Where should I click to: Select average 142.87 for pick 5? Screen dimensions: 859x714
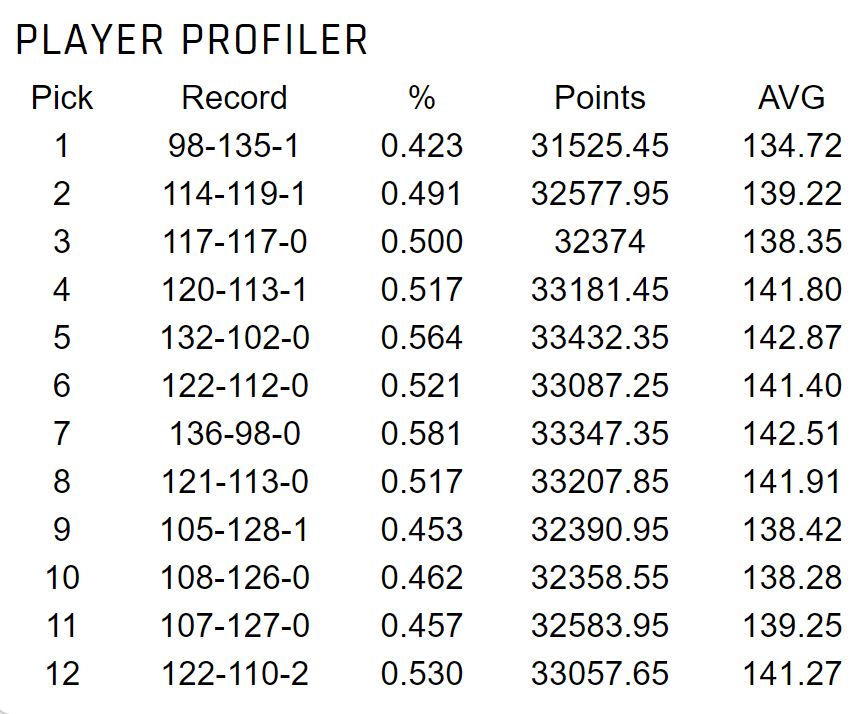click(792, 338)
